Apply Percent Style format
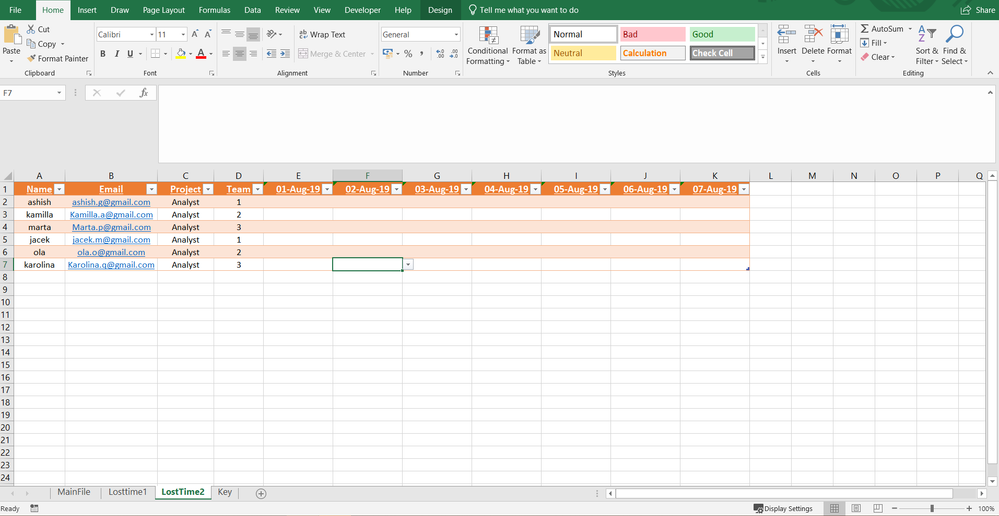The height and width of the screenshot is (516, 999). (x=408, y=54)
